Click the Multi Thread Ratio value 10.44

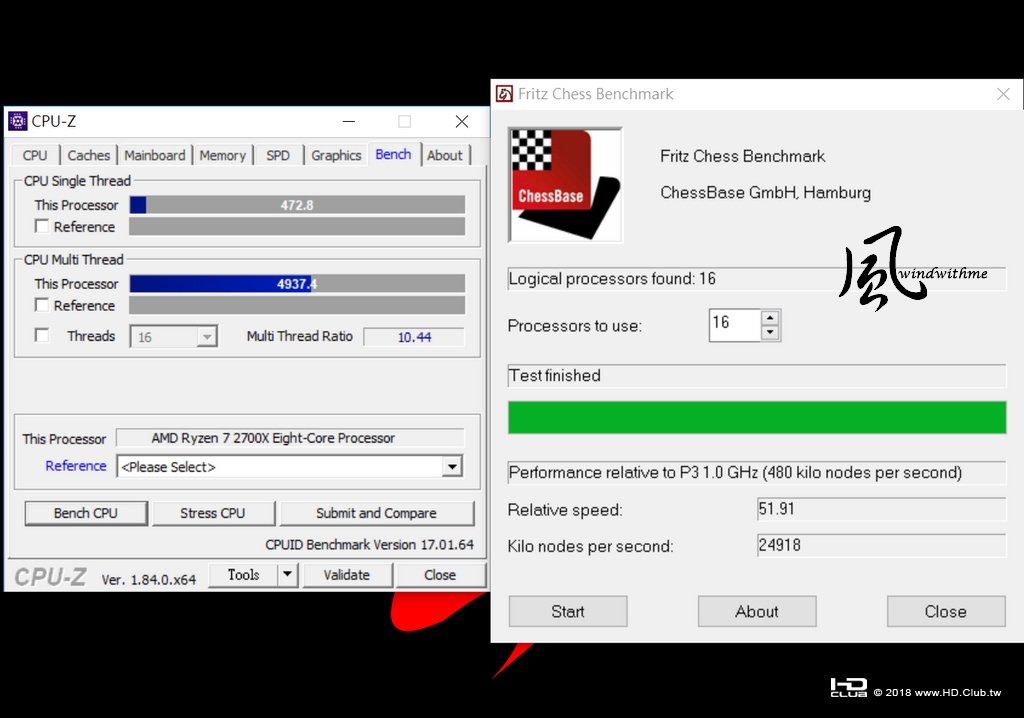click(x=414, y=337)
